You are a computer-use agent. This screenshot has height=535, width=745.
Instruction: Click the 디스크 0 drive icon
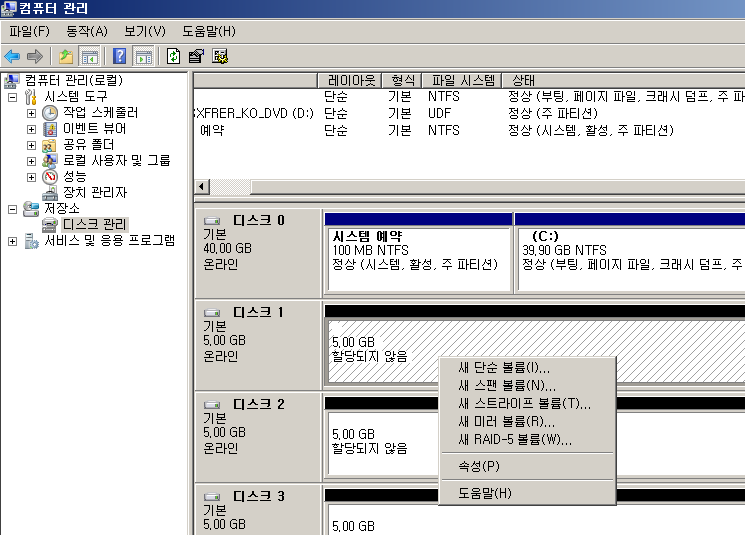tap(212, 221)
